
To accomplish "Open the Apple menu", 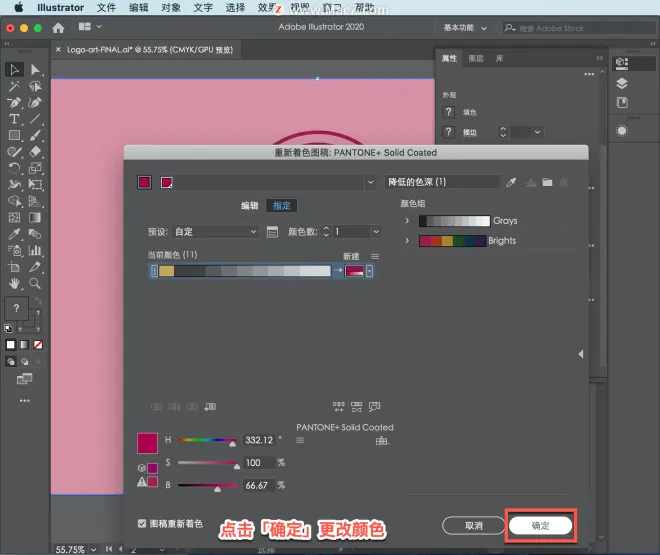I will point(19,7).
